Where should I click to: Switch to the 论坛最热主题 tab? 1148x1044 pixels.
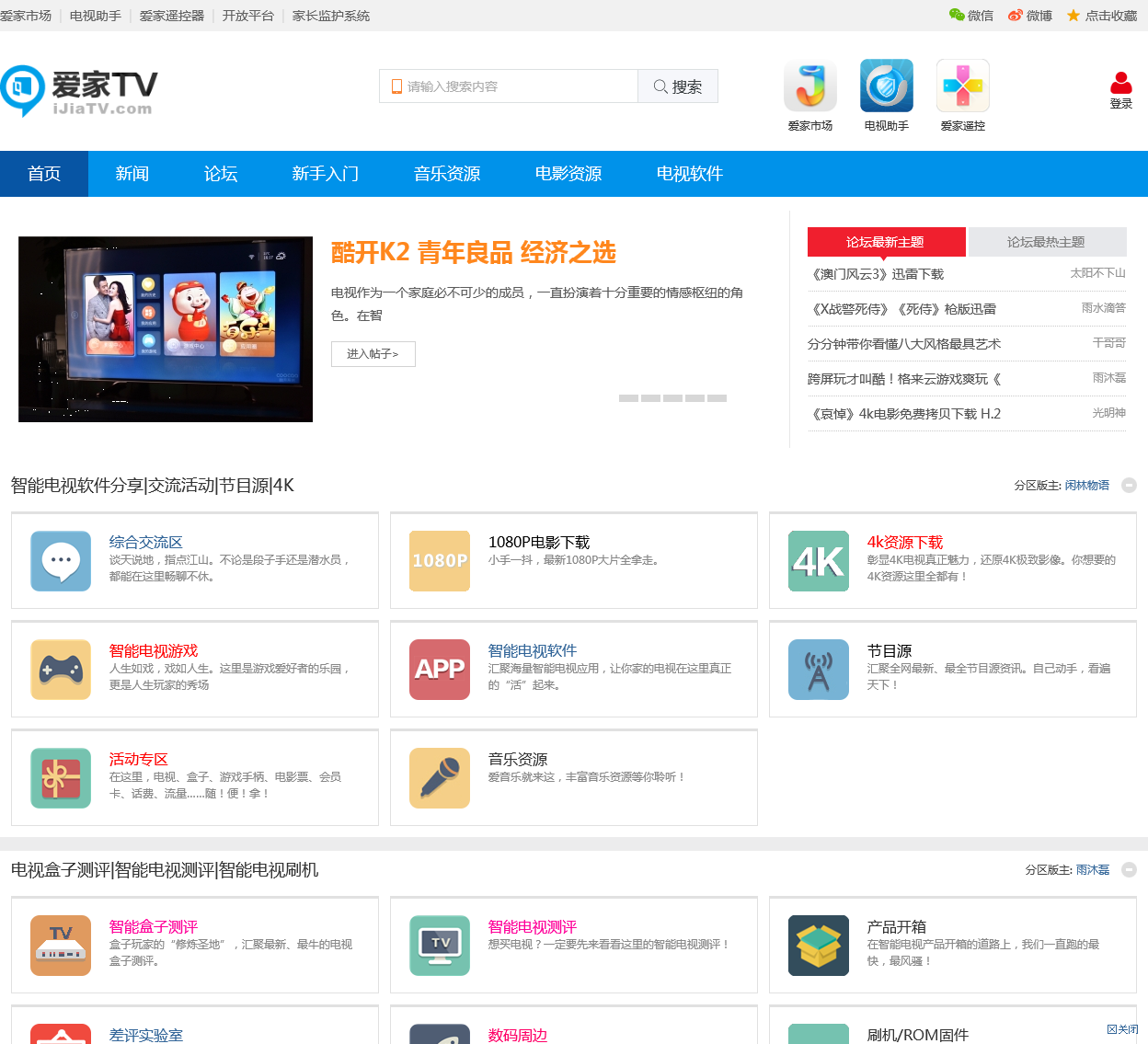click(1047, 242)
